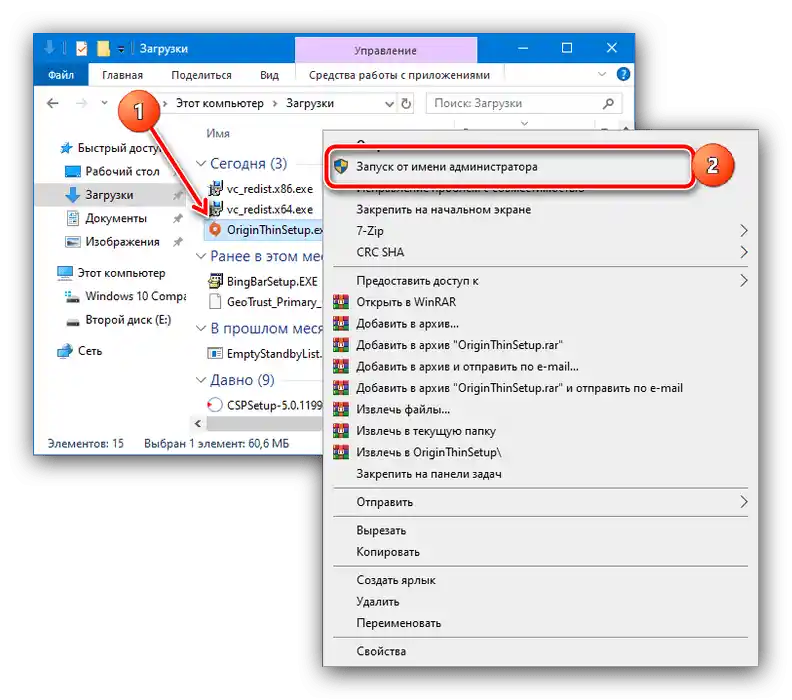Click the Explorer help question icon

pyautogui.click(x=623, y=74)
